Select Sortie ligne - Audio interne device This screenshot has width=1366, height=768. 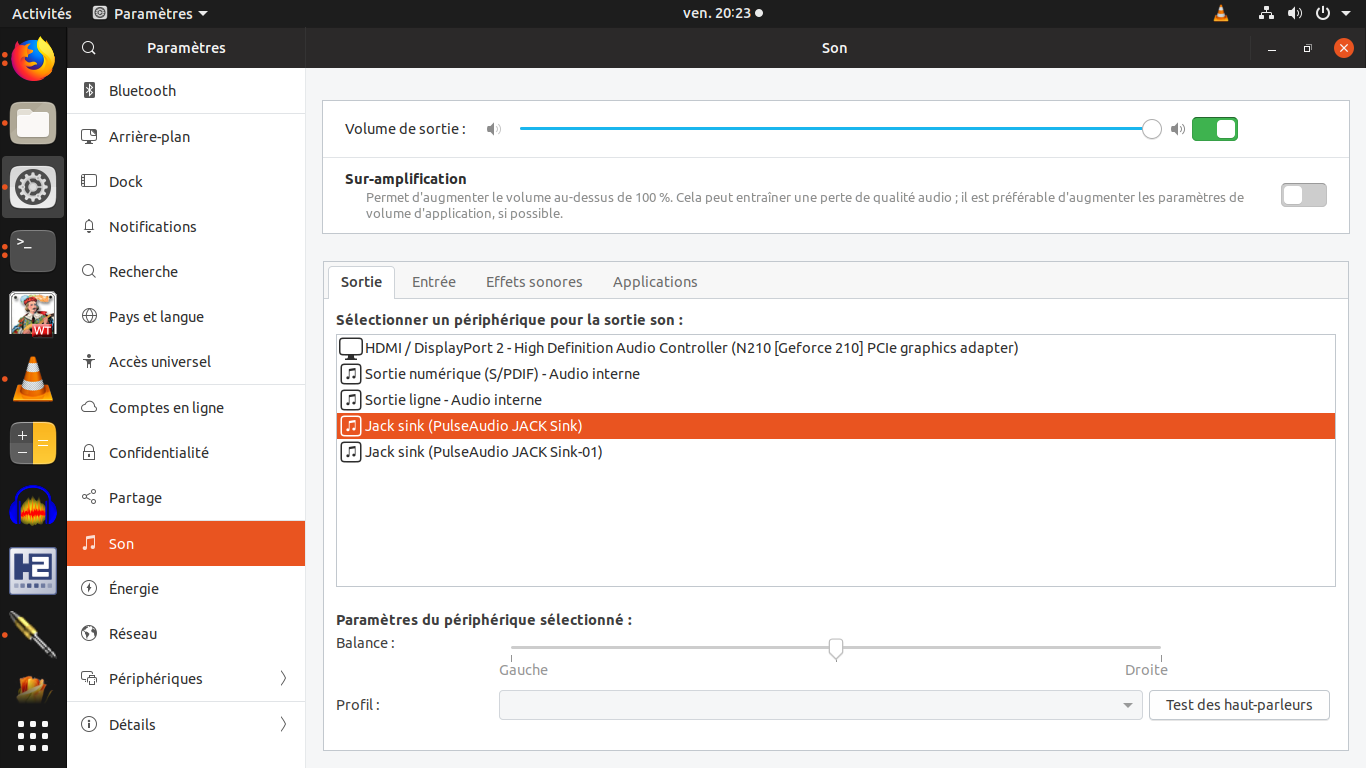(453, 400)
